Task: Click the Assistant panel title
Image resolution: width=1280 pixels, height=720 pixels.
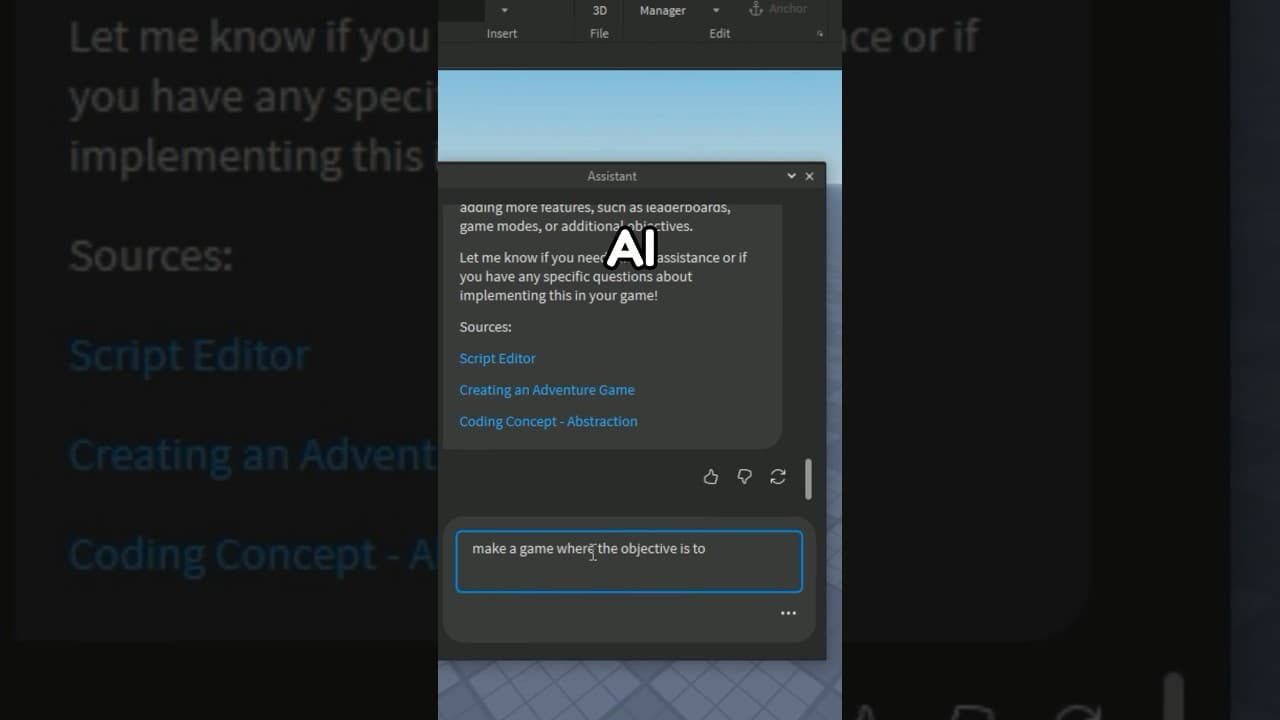Action: (x=612, y=176)
